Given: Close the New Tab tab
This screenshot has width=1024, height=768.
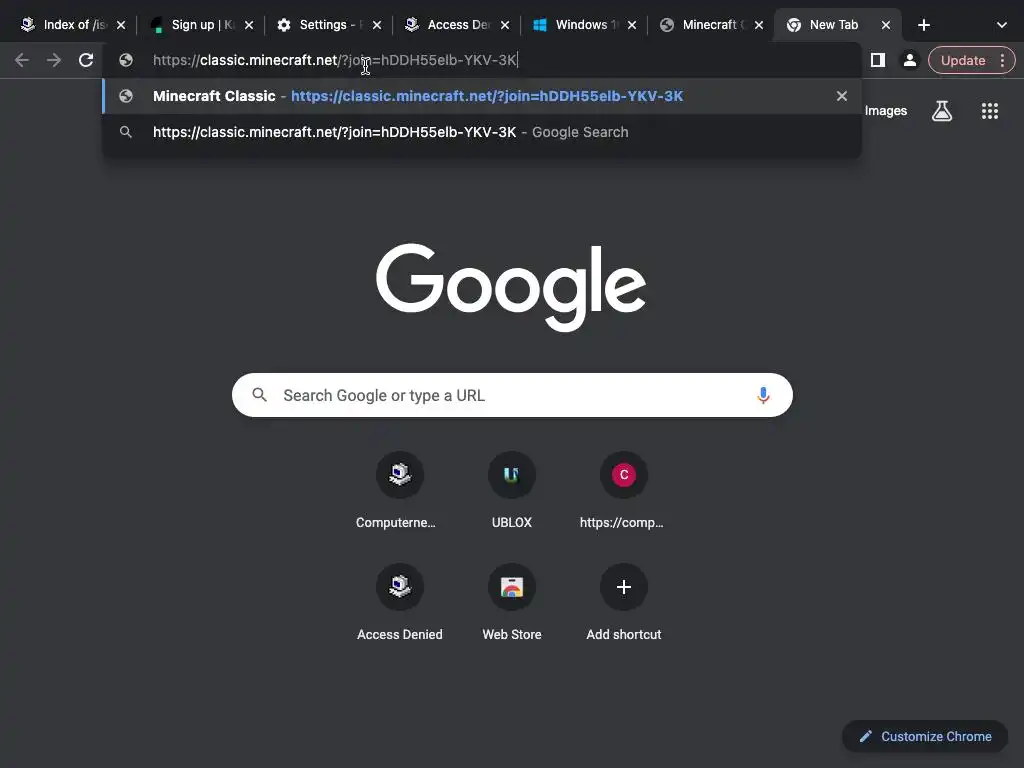Looking at the screenshot, I should 886,25.
